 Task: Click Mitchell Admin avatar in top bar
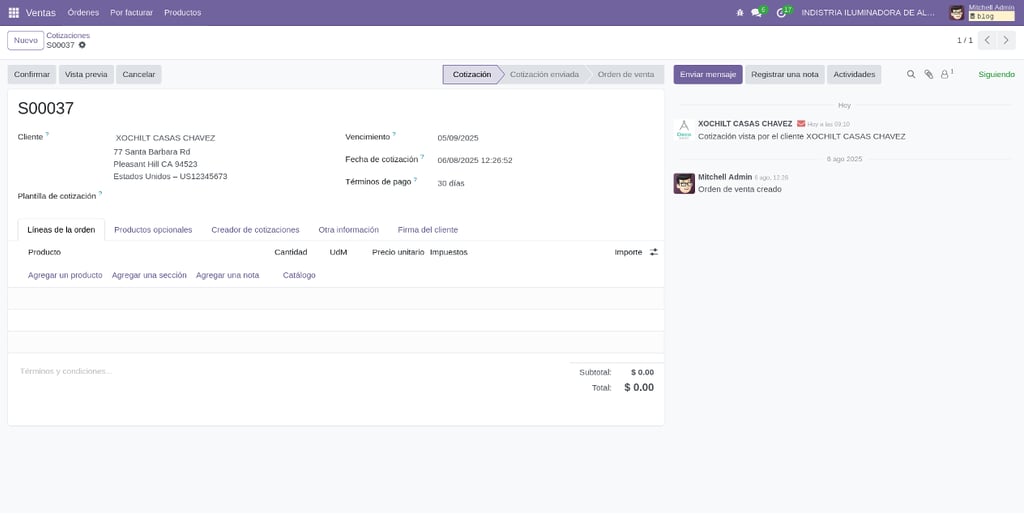957,12
